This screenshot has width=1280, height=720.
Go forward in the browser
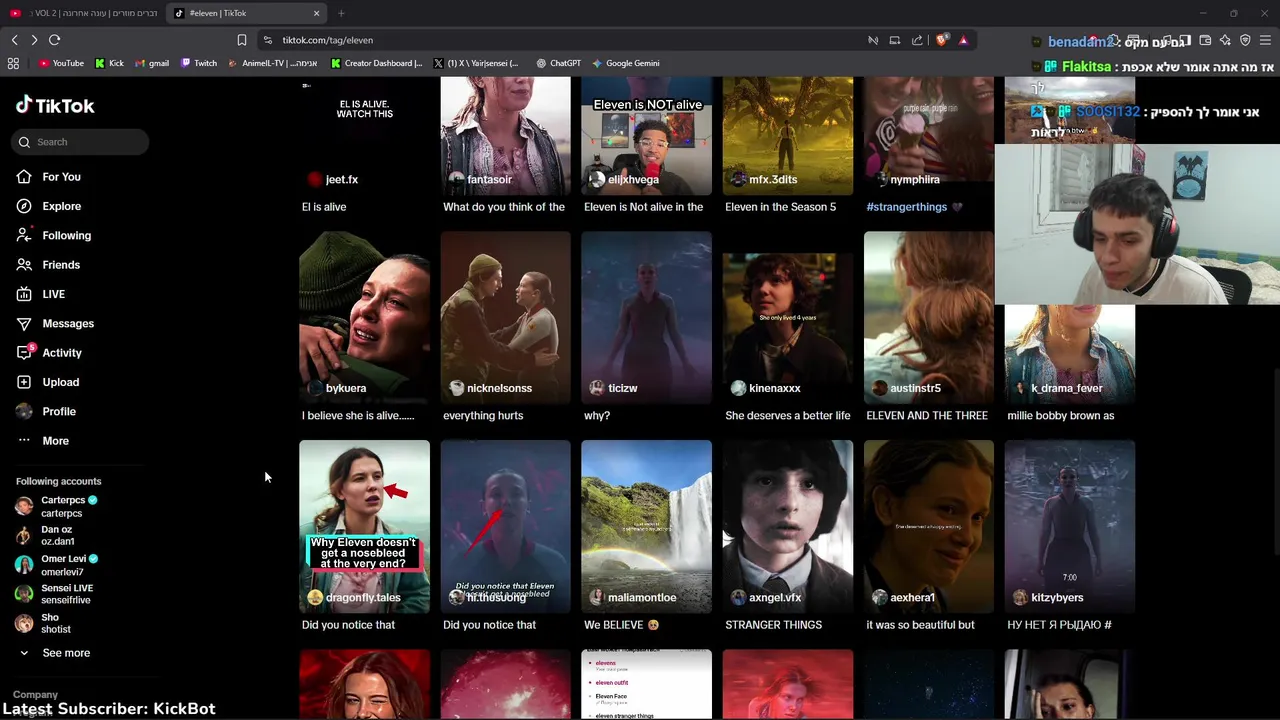(34, 40)
